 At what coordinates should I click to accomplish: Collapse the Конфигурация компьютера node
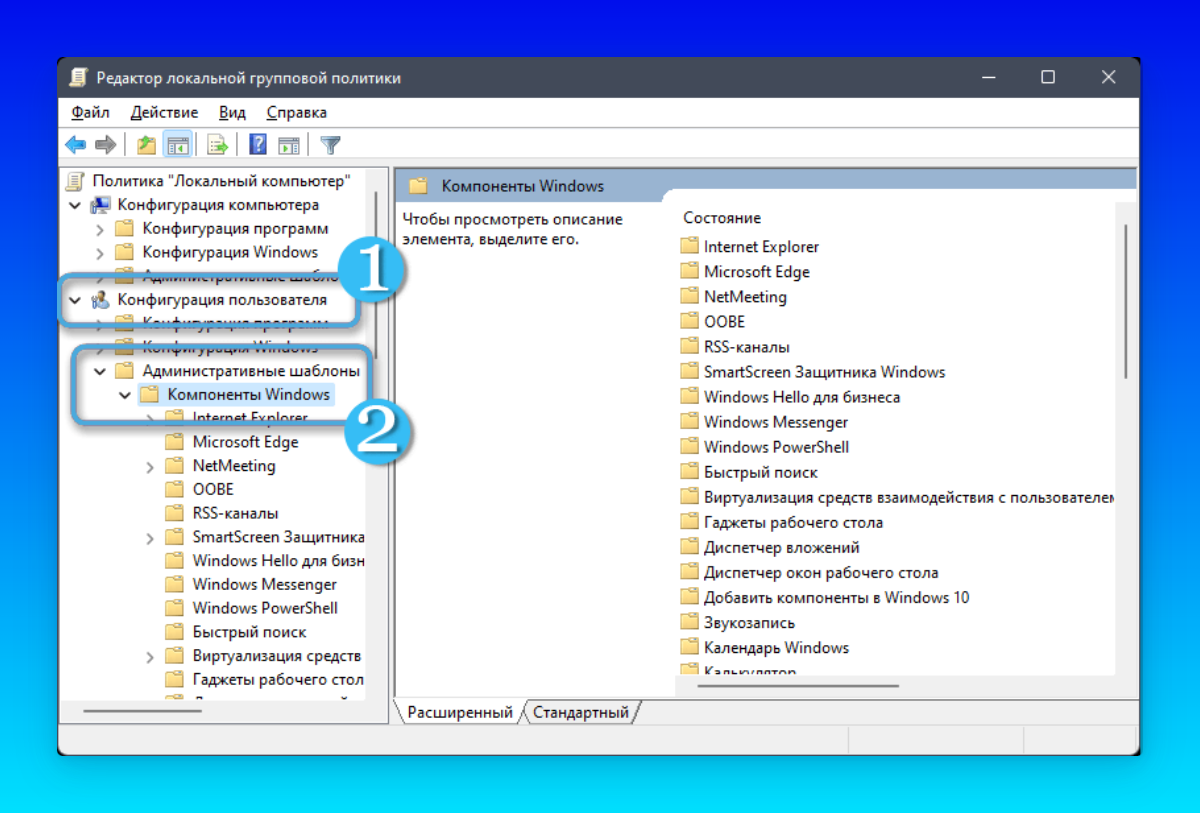click(x=74, y=205)
